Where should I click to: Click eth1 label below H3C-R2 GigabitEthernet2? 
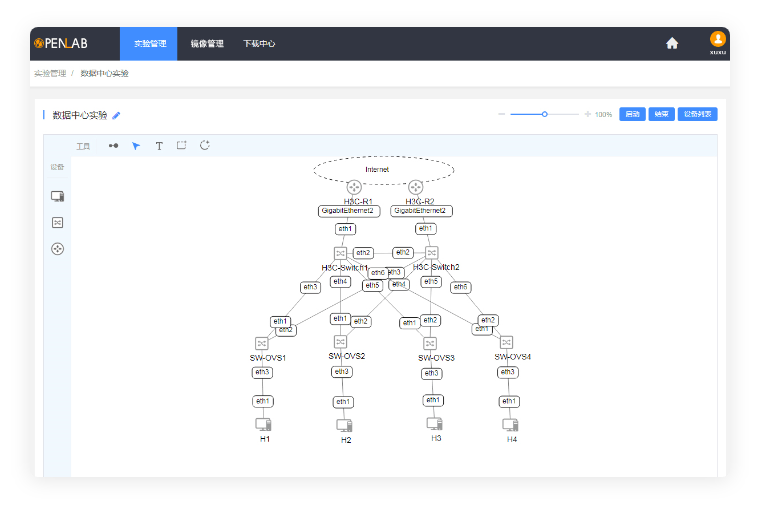426,228
